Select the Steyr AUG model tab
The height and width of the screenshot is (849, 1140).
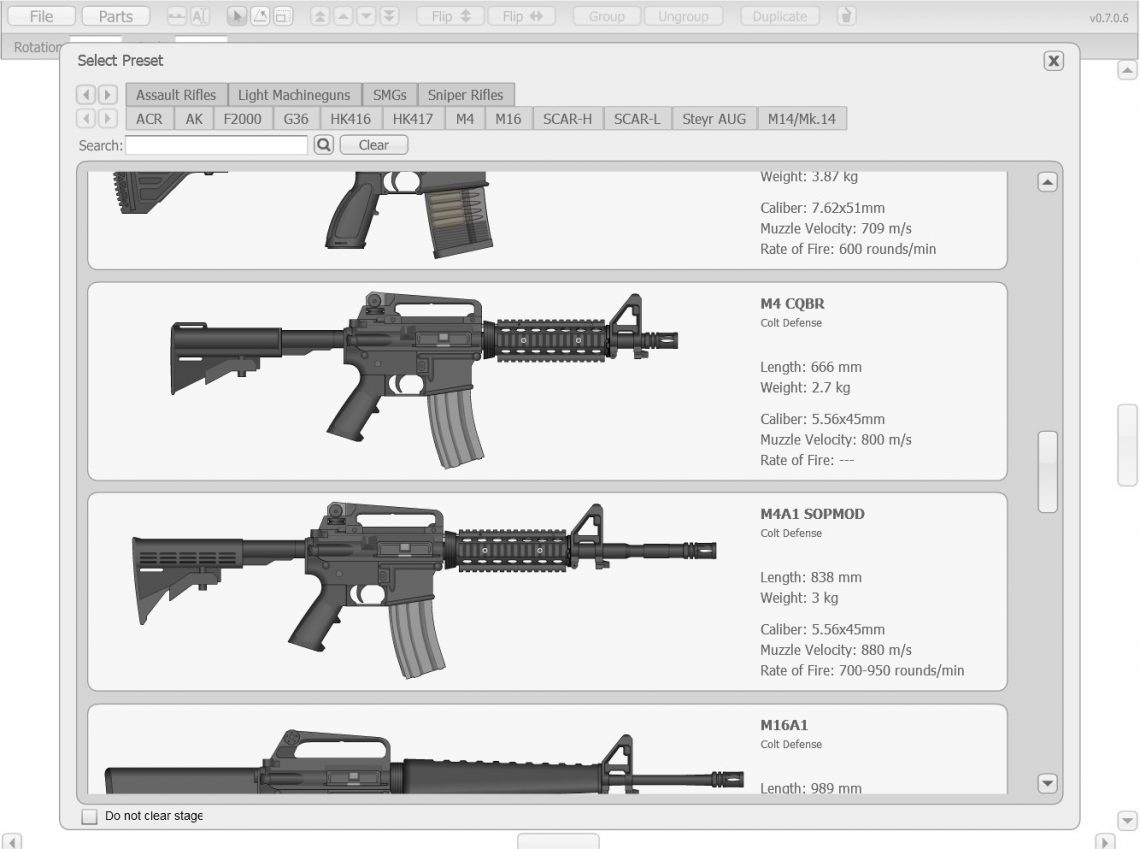point(714,118)
